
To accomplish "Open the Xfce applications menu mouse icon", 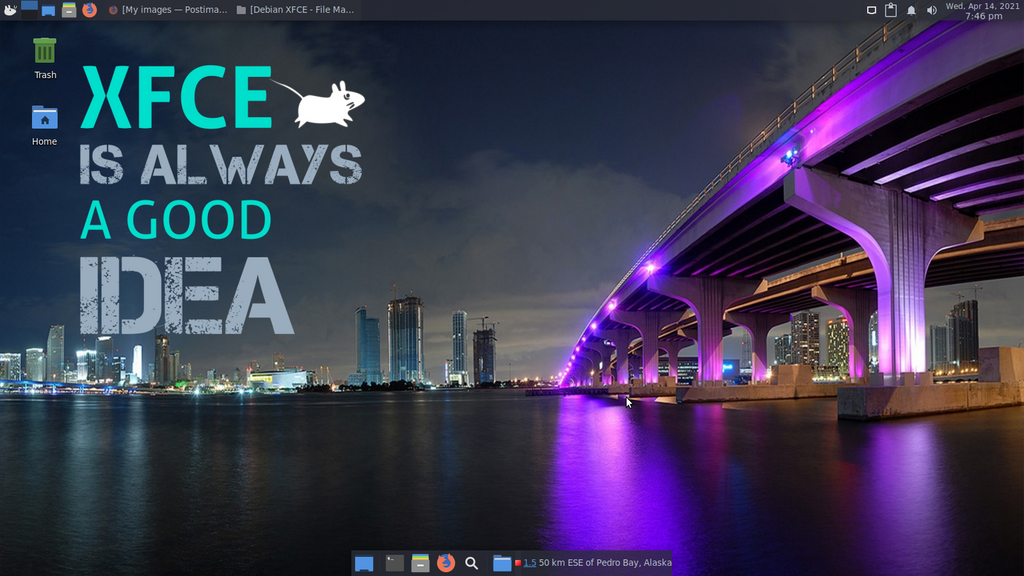I will pos(10,10).
